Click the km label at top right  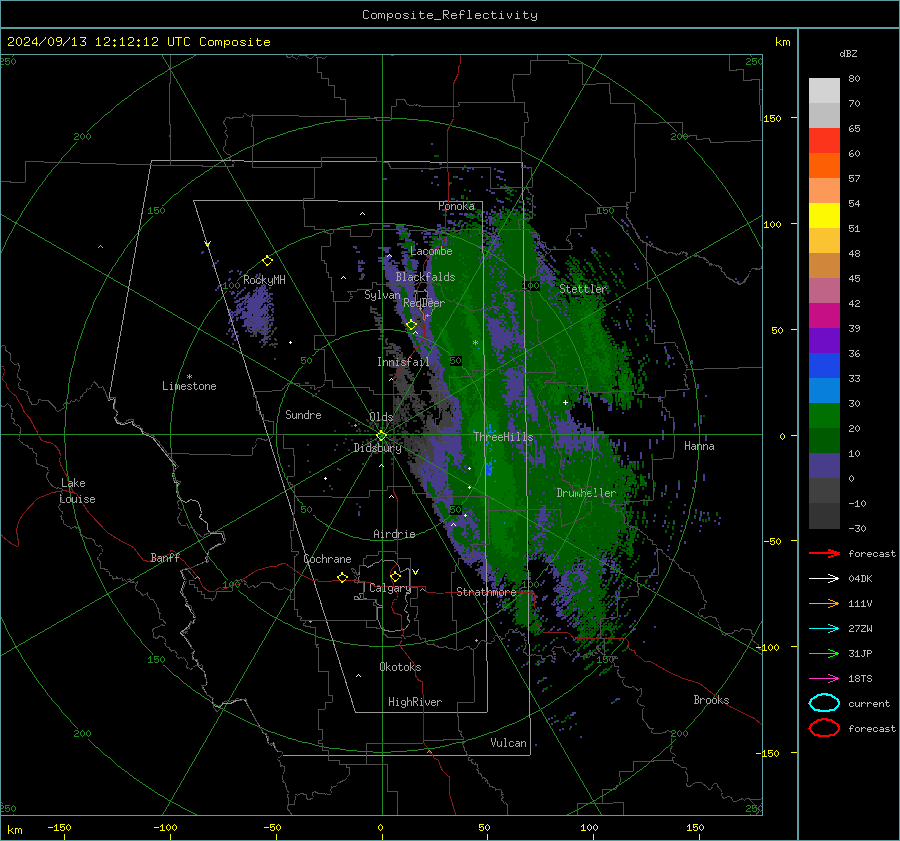[782, 42]
